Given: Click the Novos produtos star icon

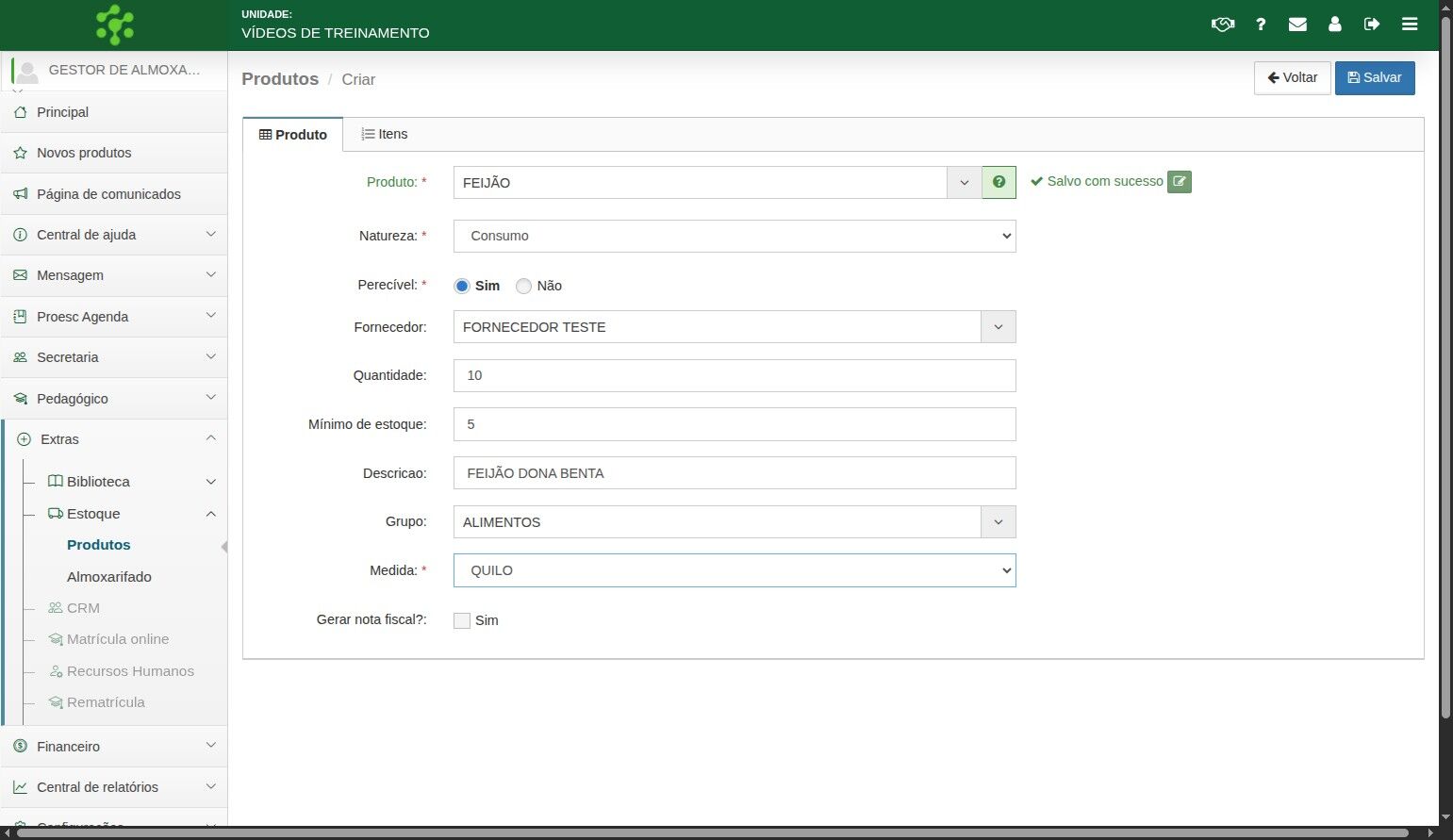Looking at the screenshot, I should point(20,153).
